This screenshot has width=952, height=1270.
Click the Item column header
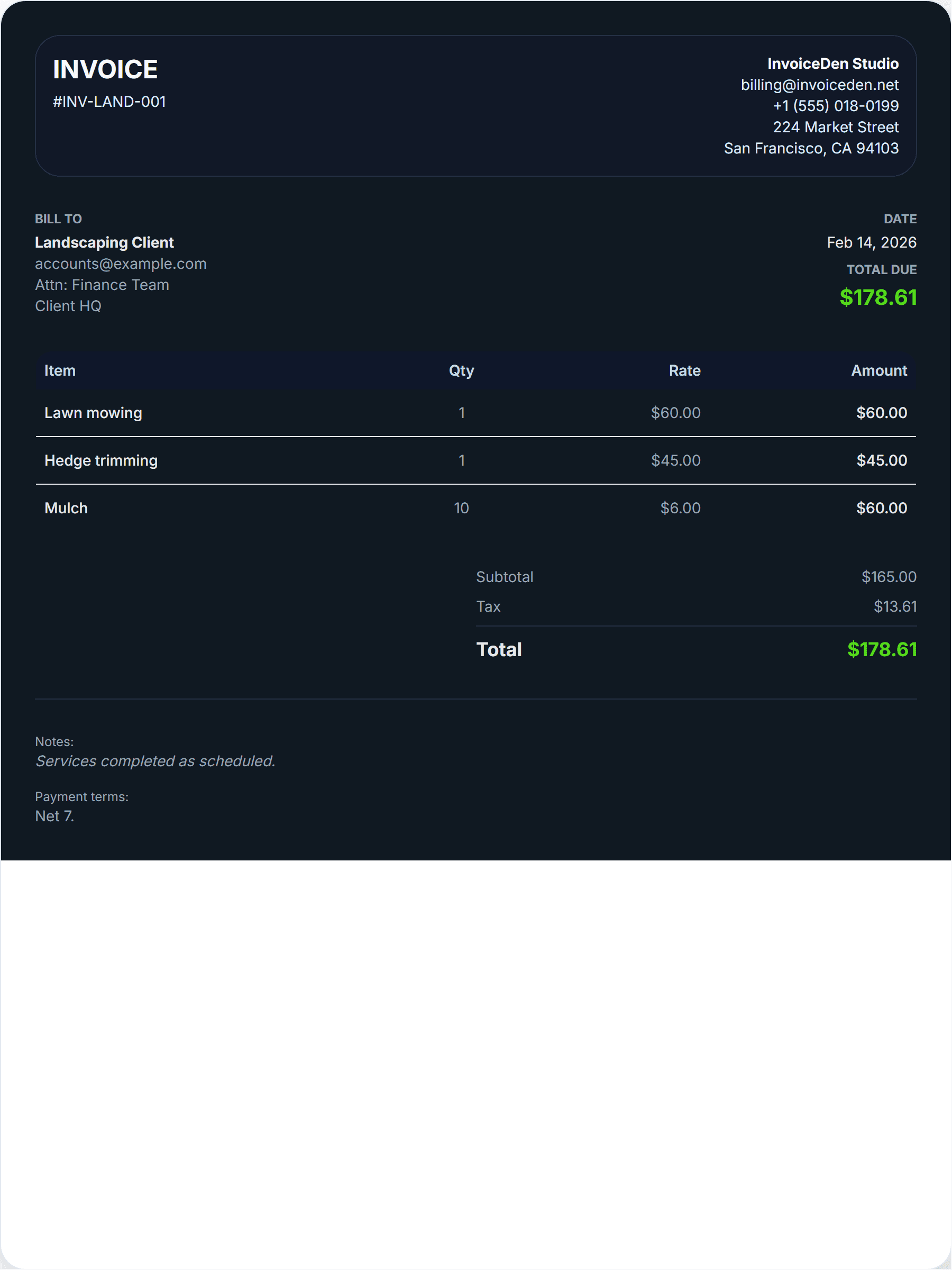(60, 370)
